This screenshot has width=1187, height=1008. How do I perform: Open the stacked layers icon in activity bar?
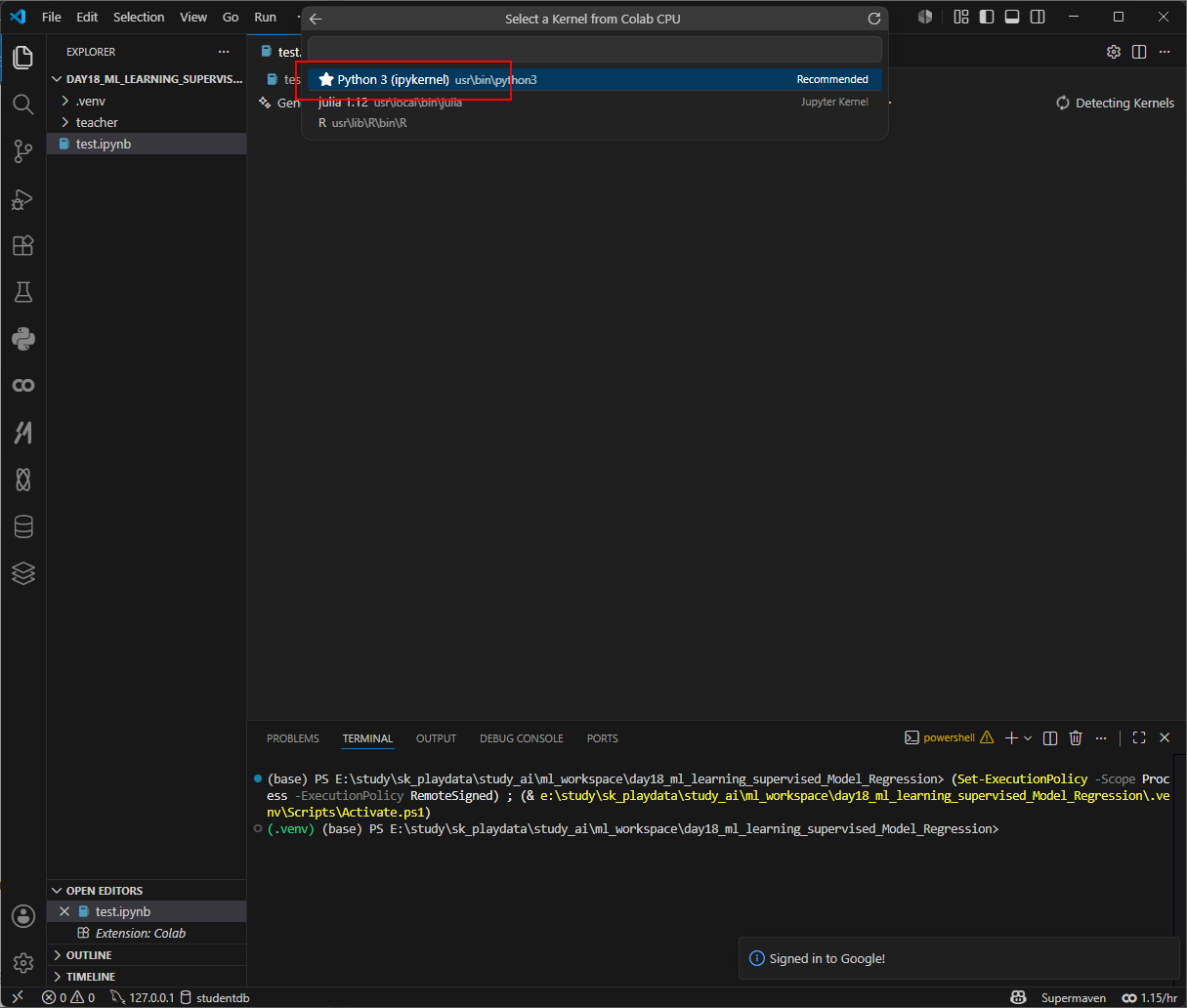click(23, 573)
